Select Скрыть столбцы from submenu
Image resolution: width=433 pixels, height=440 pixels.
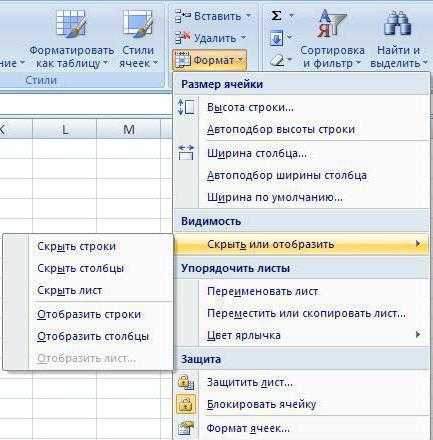click(x=88, y=268)
